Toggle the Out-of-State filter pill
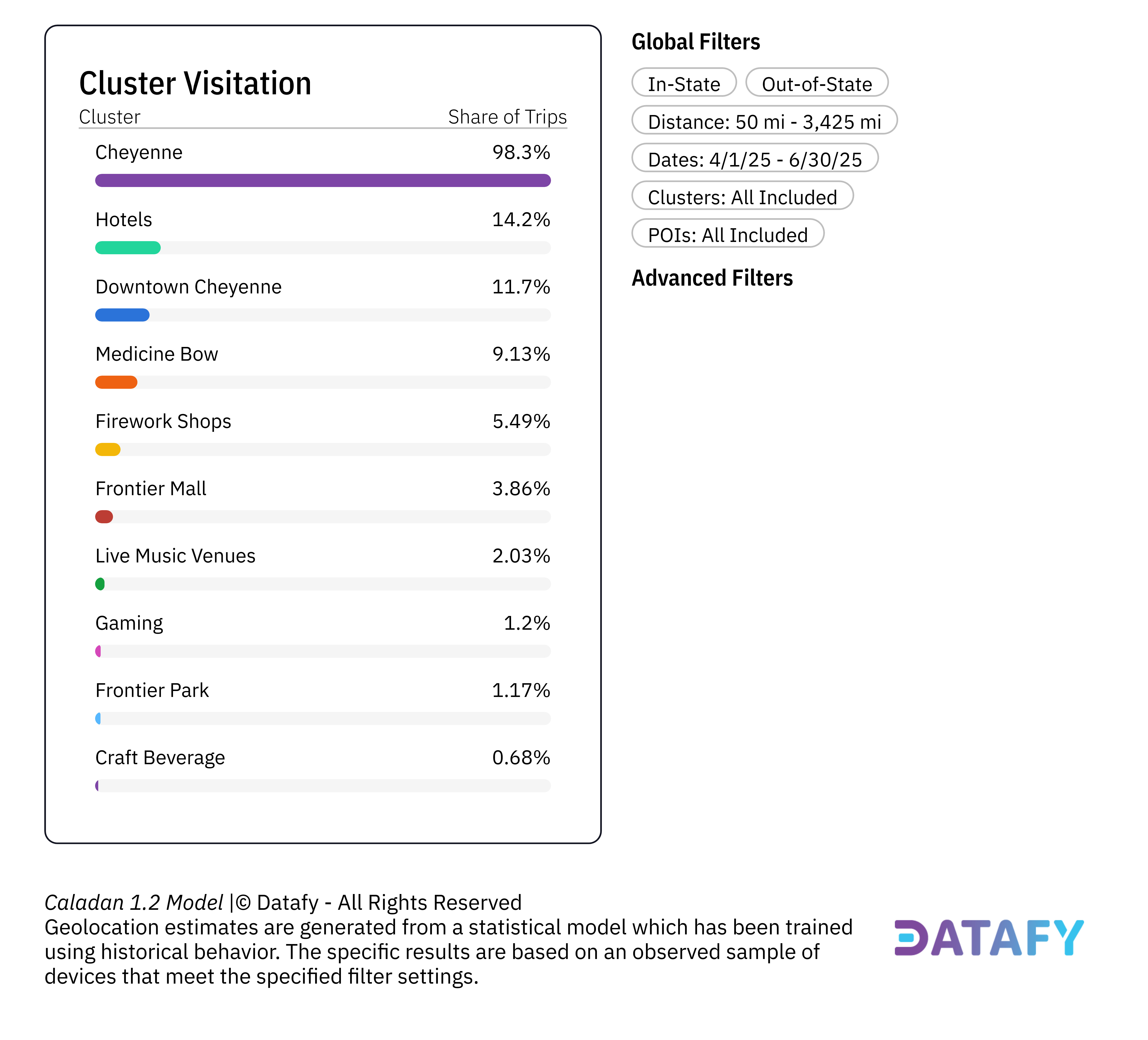This screenshot has width=1148, height=1040. 816,84
